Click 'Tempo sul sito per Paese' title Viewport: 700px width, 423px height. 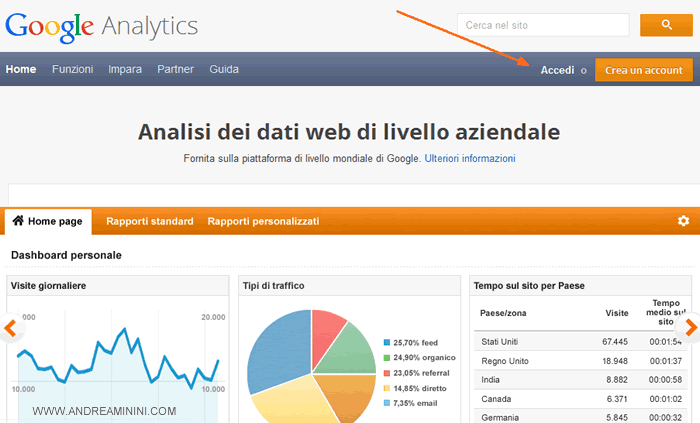(x=529, y=286)
